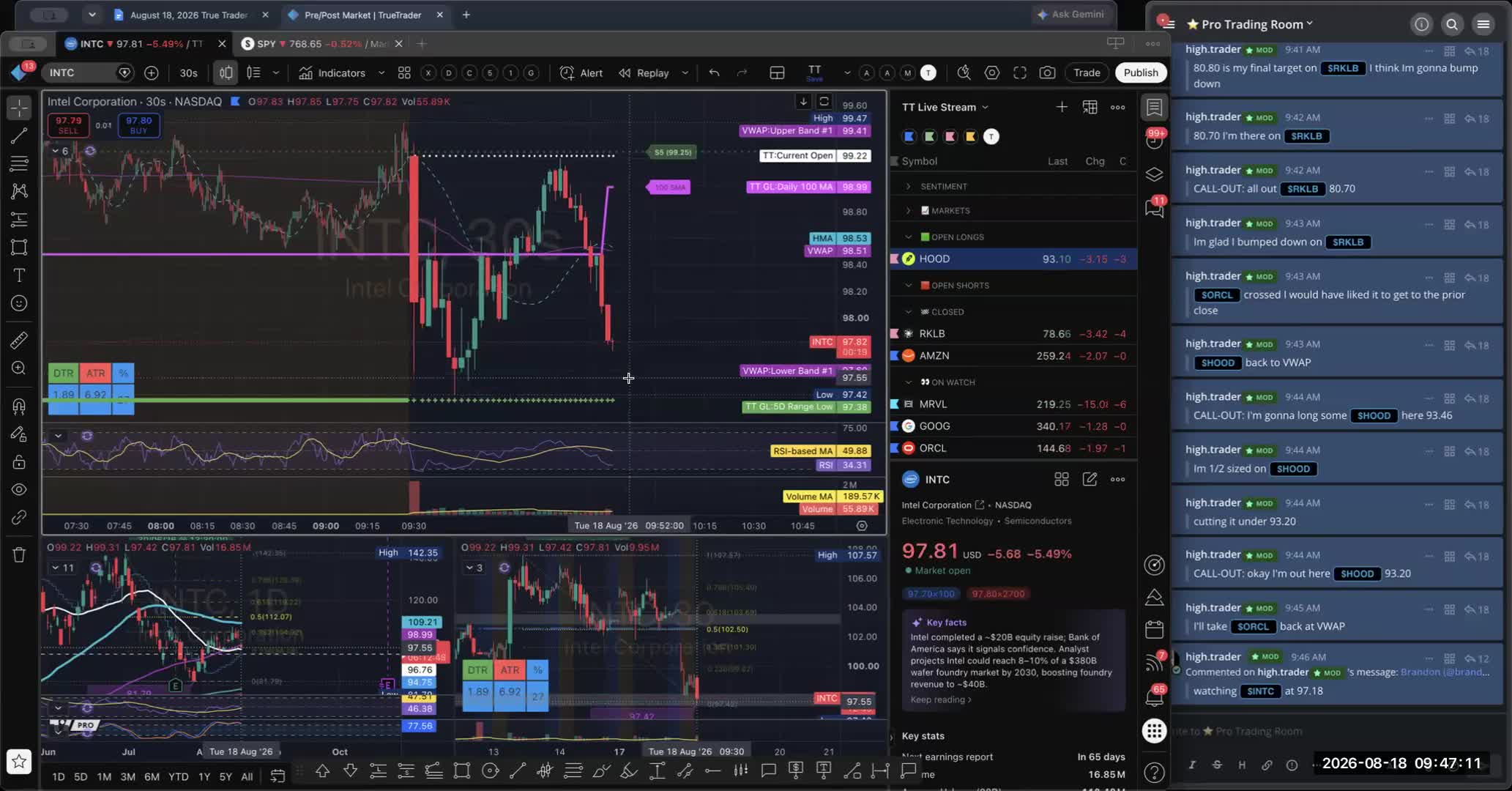
Task: Toggle the flag on the MRVL row
Action: (x=894, y=404)
